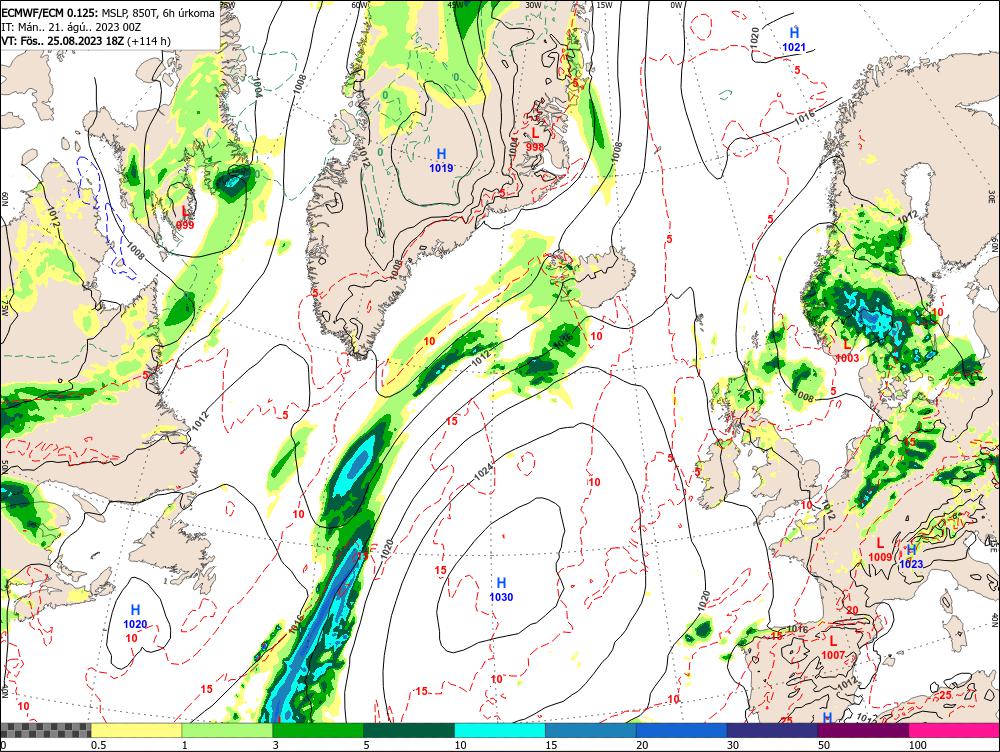The height and width of the screenshot is (752, 1000).
Task: Select the H 1021 high-pressure label
Action: tap(794, 39)
